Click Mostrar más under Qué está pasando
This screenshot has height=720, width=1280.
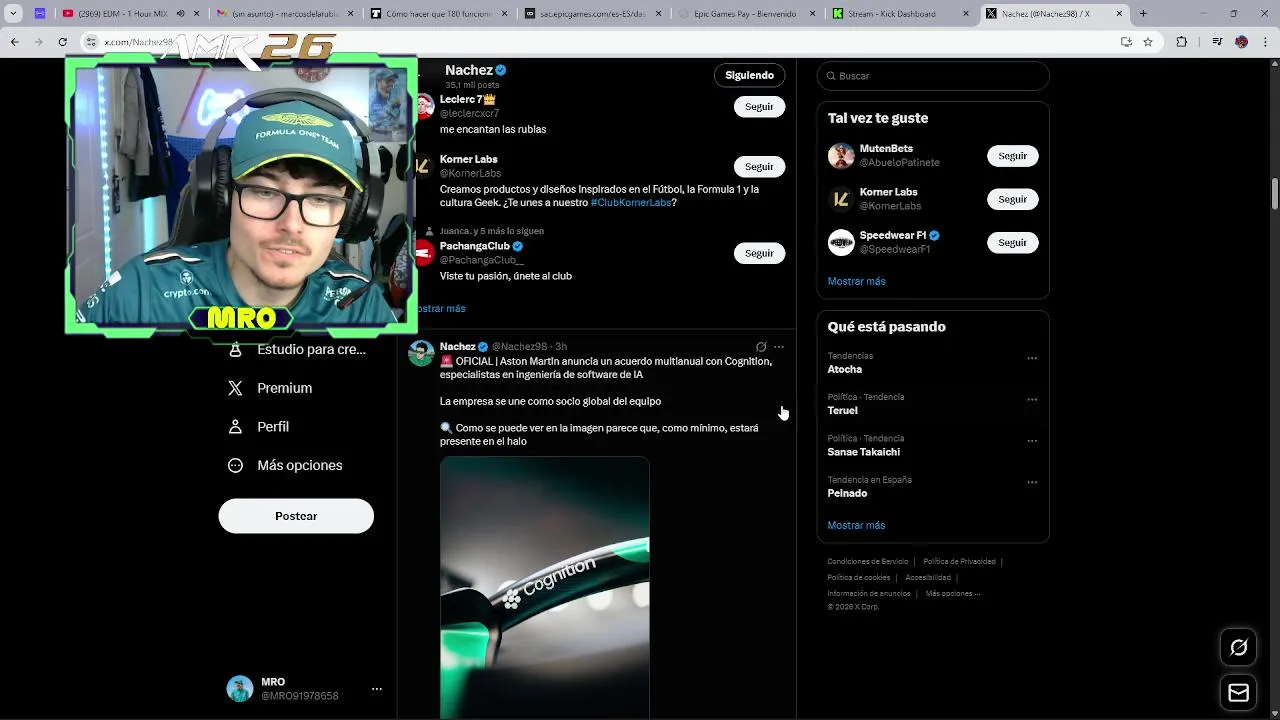pyautogui.click(x=856, y=525)
